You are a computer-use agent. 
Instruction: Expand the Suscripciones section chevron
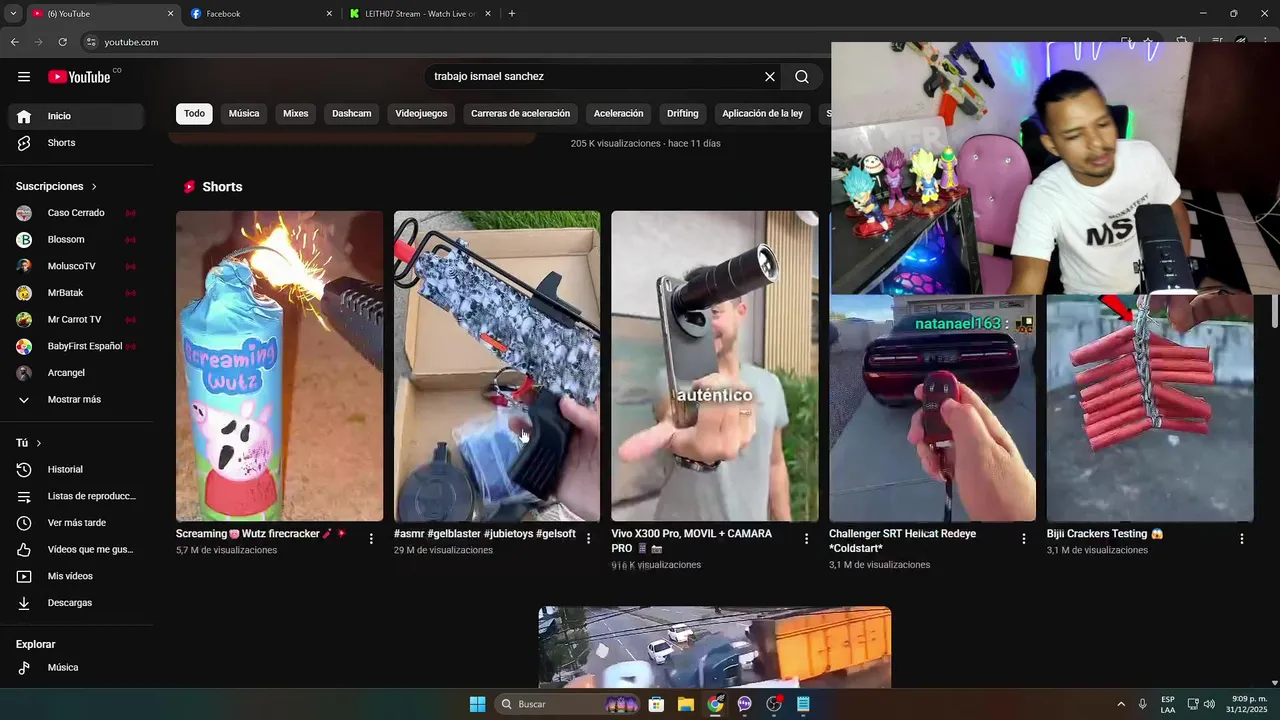[x=94, y=187]
